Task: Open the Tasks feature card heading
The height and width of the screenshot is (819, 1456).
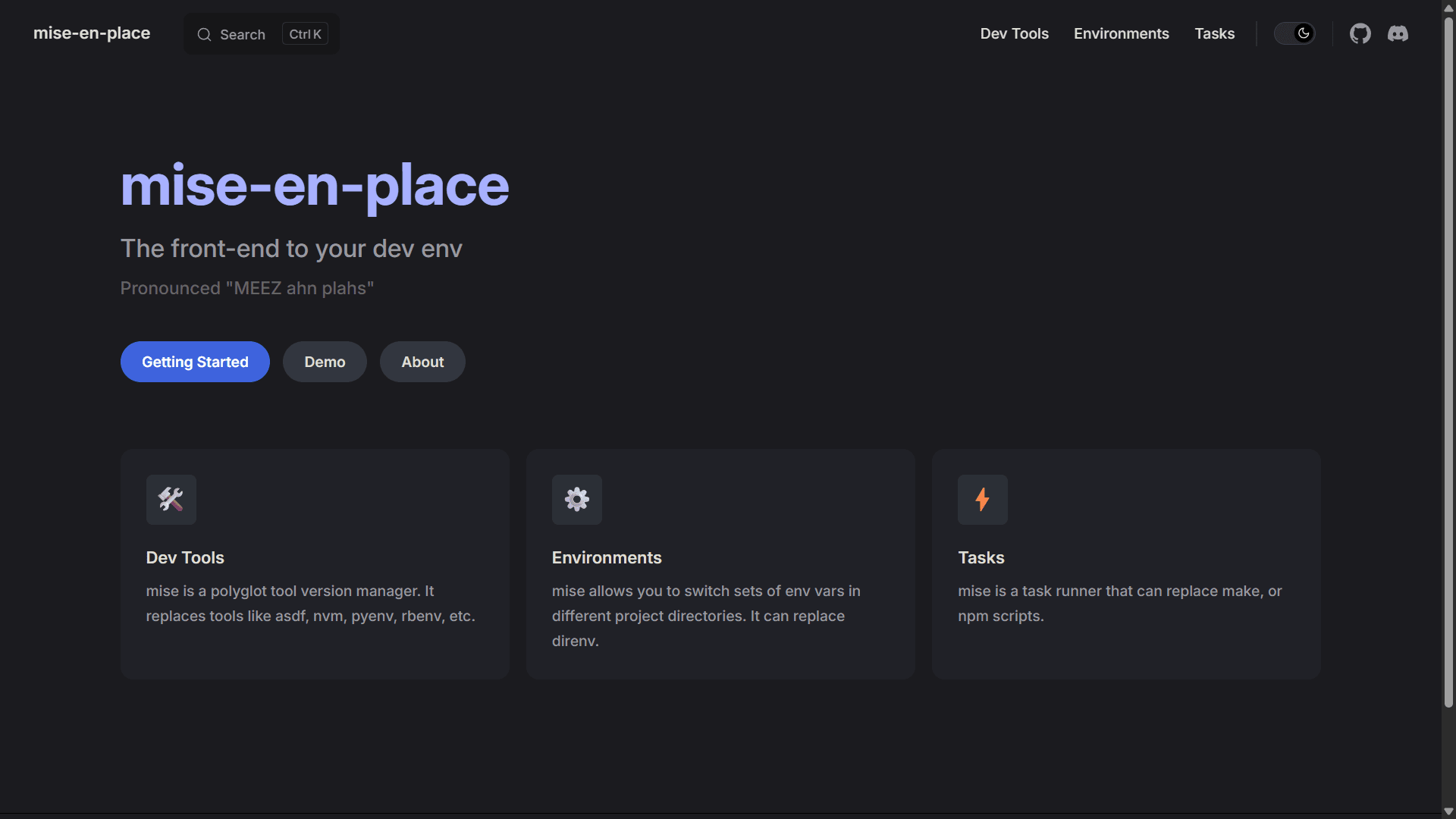Action: point(981,557)
